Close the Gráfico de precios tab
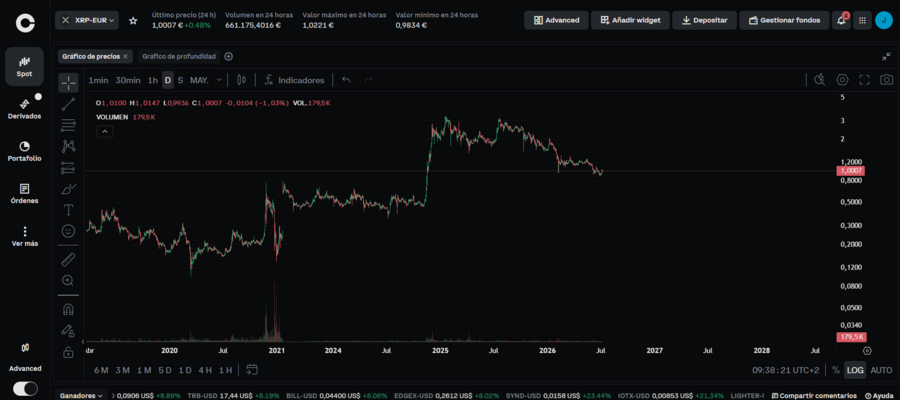 pos(126,56)
